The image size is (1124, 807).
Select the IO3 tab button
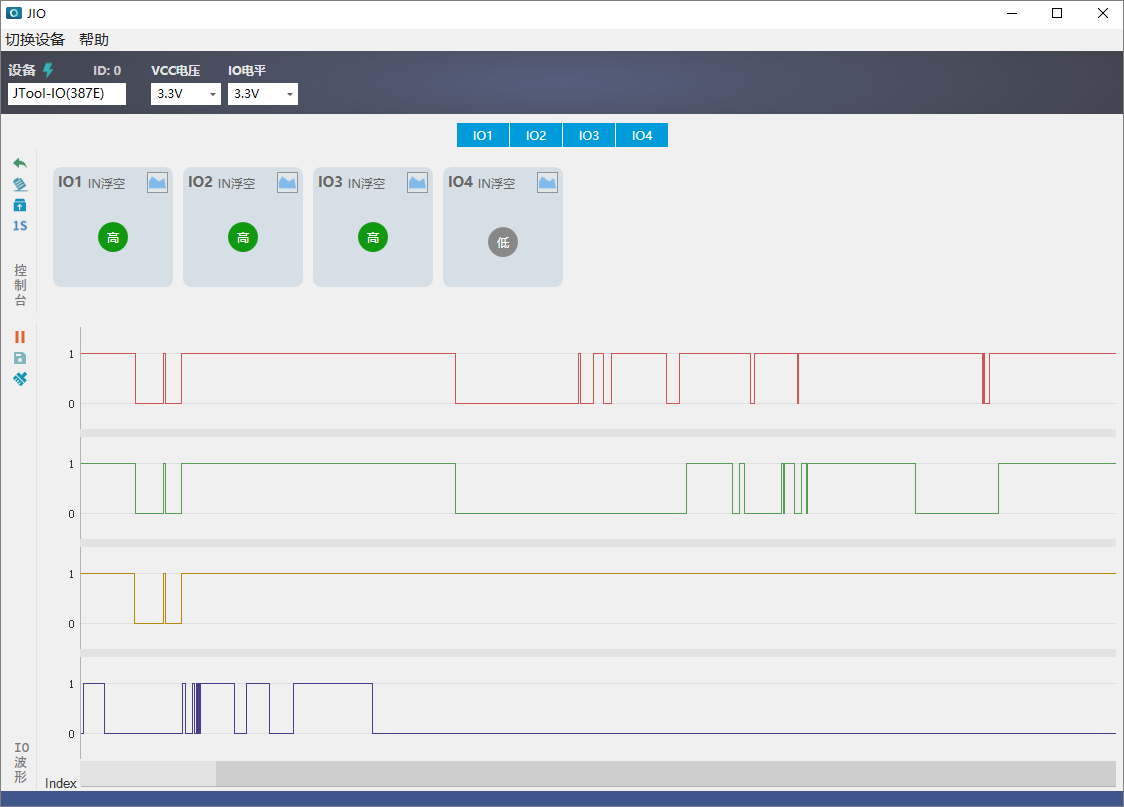tap(589, 135)
